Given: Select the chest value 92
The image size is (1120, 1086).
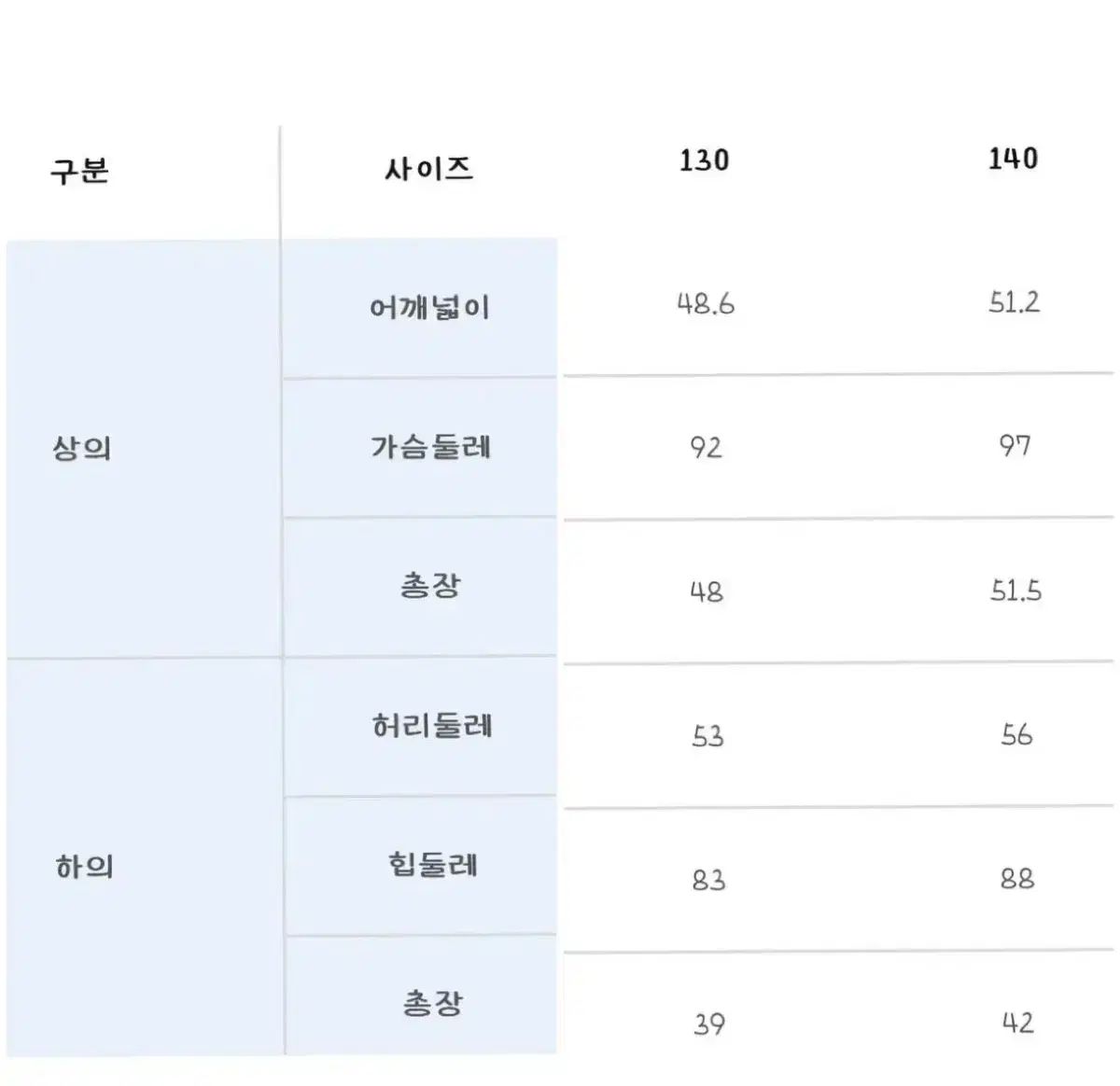Looking at the screenshot, I should point(706,448).
